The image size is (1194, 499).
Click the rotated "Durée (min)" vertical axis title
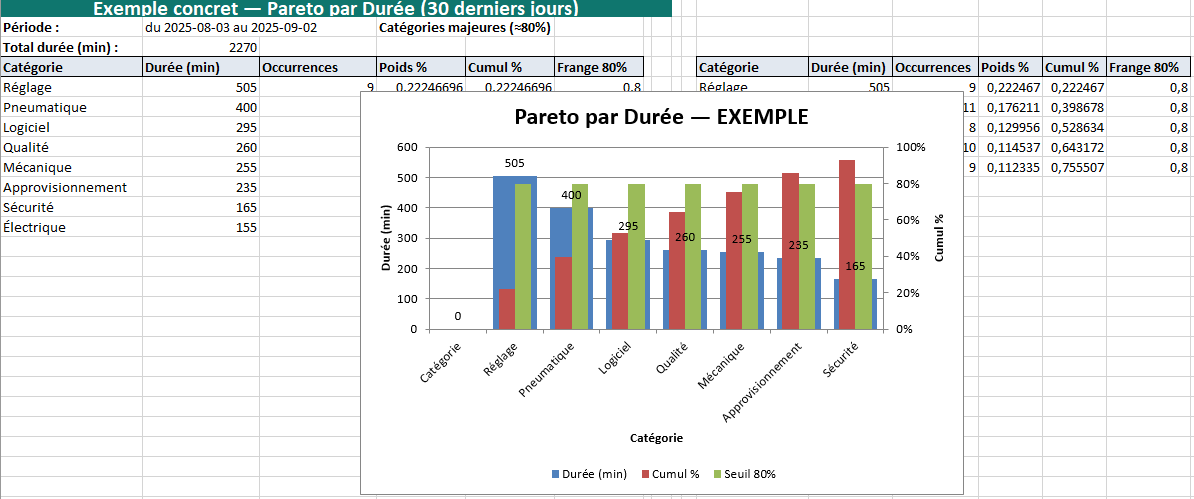point(386,238)
